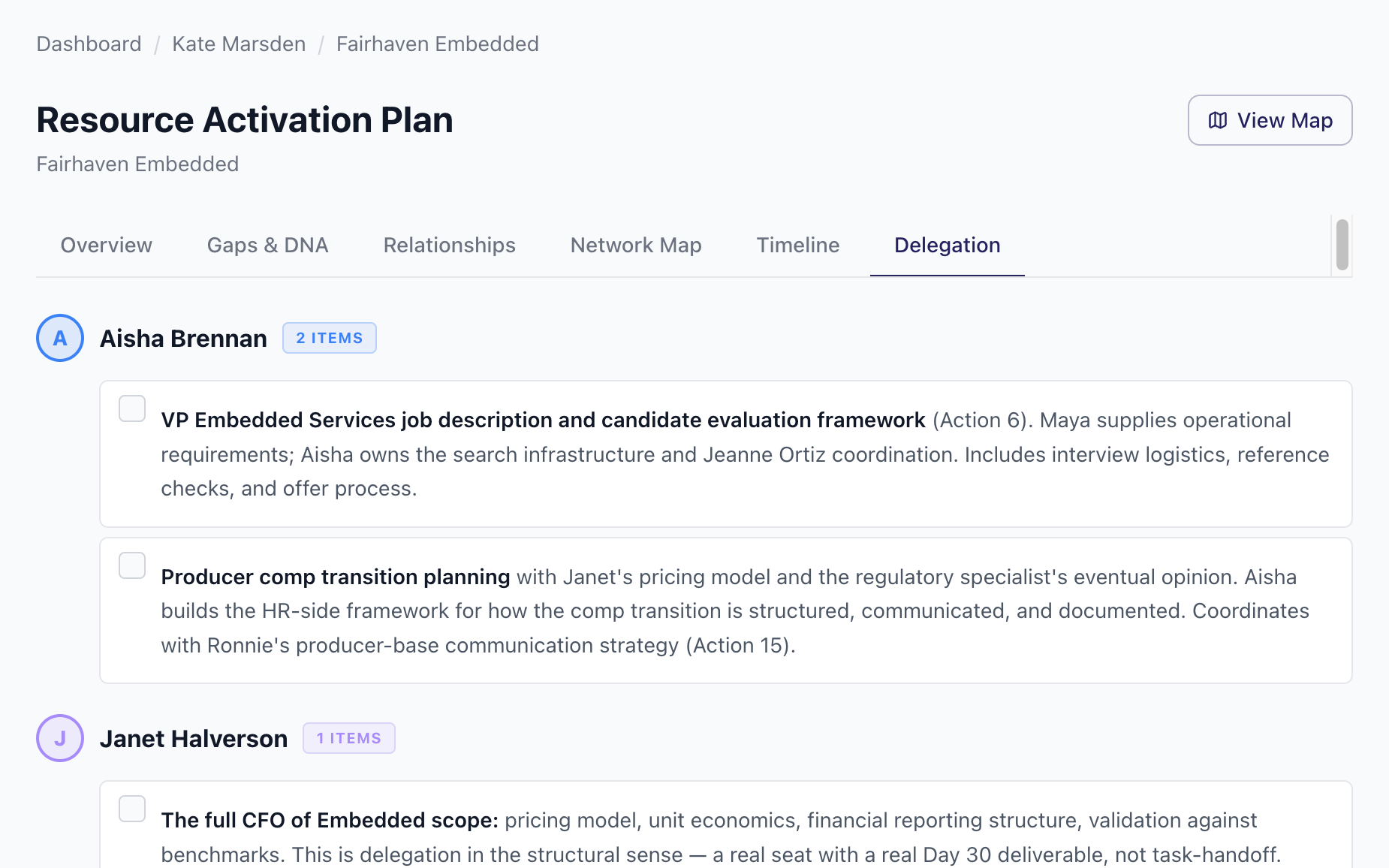Click the Aisha Brennan section heading
1389x868 pixels.
coord(183,339)
